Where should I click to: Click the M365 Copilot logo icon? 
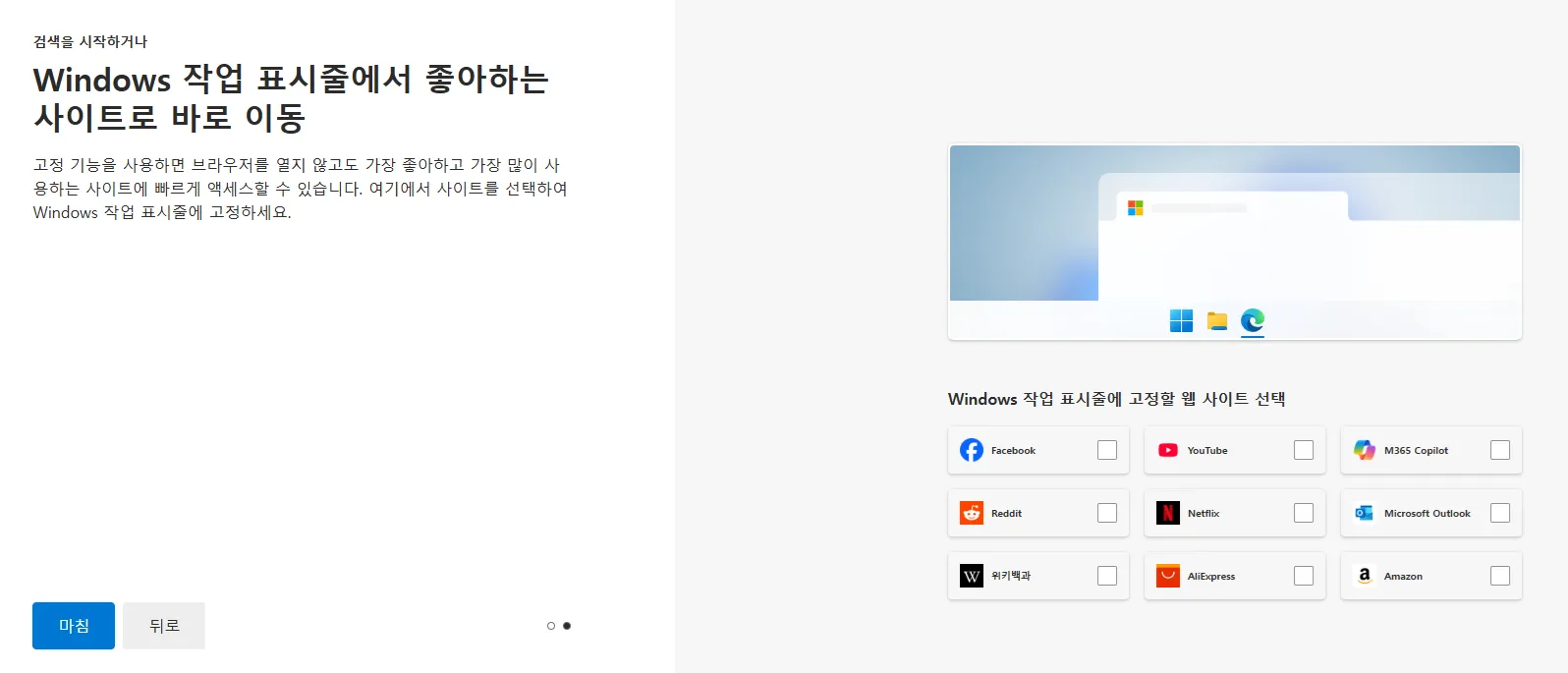pyautogui.click(x=1365, y=450)
